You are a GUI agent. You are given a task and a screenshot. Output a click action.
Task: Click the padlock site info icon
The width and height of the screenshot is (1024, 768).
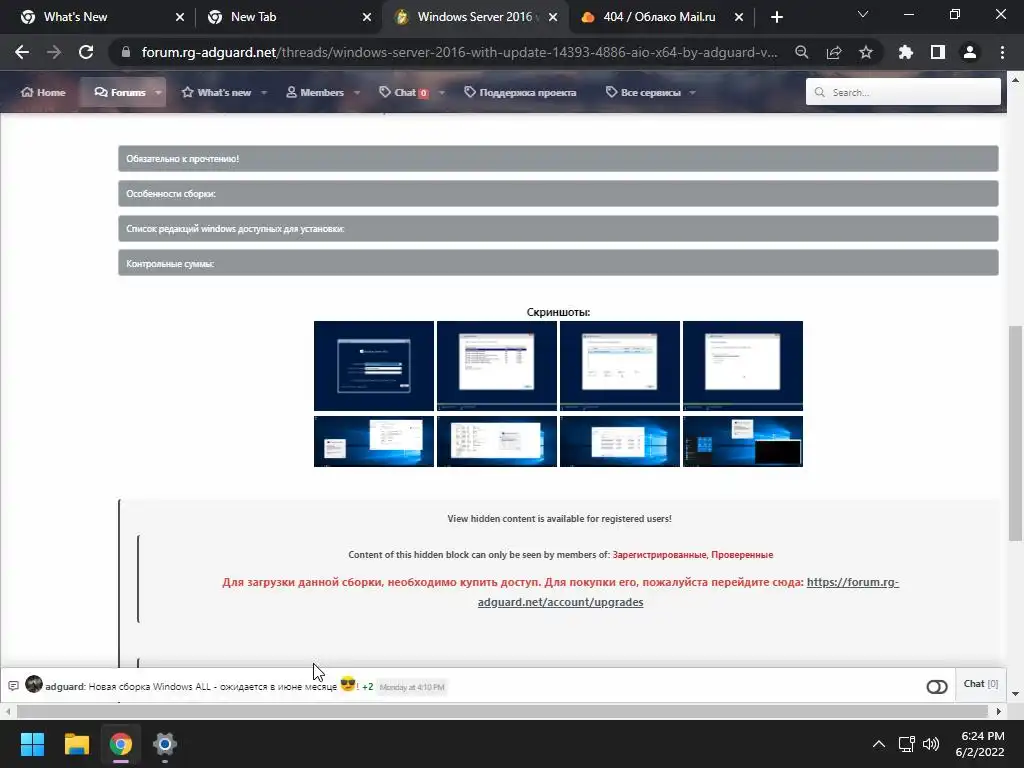tap(126, 52)
